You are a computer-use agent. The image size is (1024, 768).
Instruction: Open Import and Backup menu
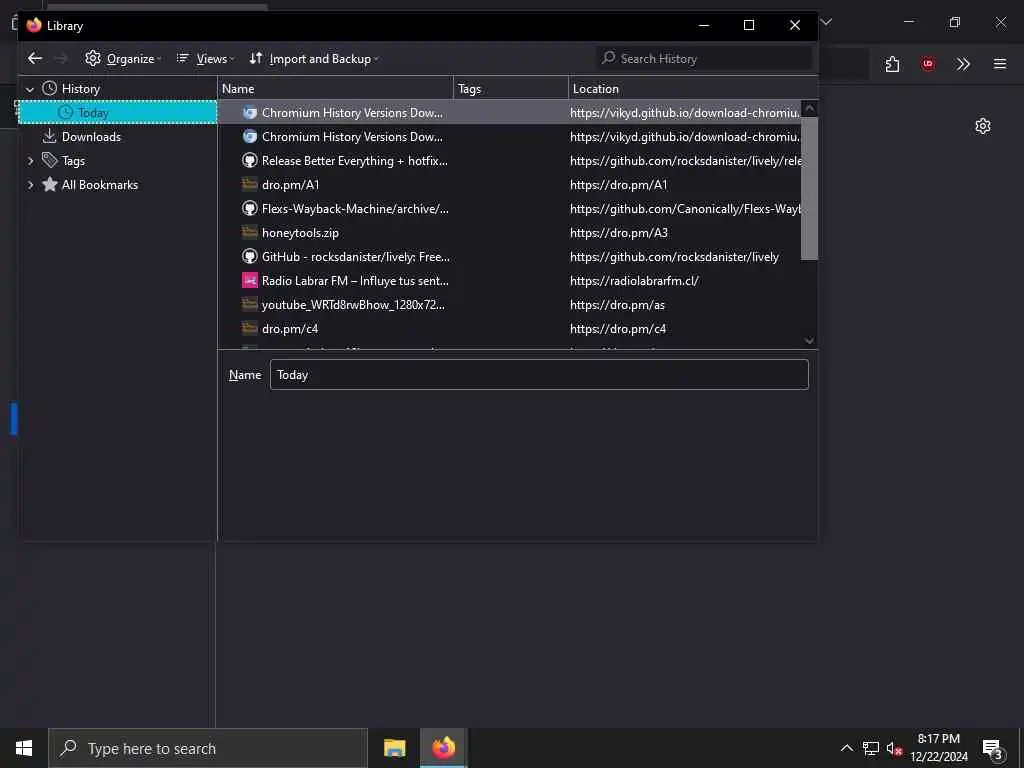(313, 58)
